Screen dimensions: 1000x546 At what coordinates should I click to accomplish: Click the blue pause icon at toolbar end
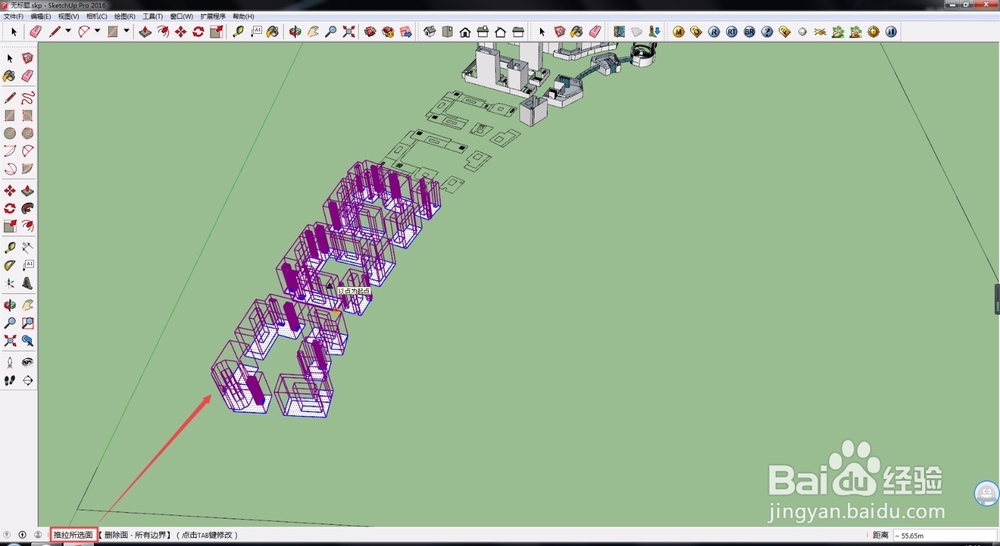(891, 31)
